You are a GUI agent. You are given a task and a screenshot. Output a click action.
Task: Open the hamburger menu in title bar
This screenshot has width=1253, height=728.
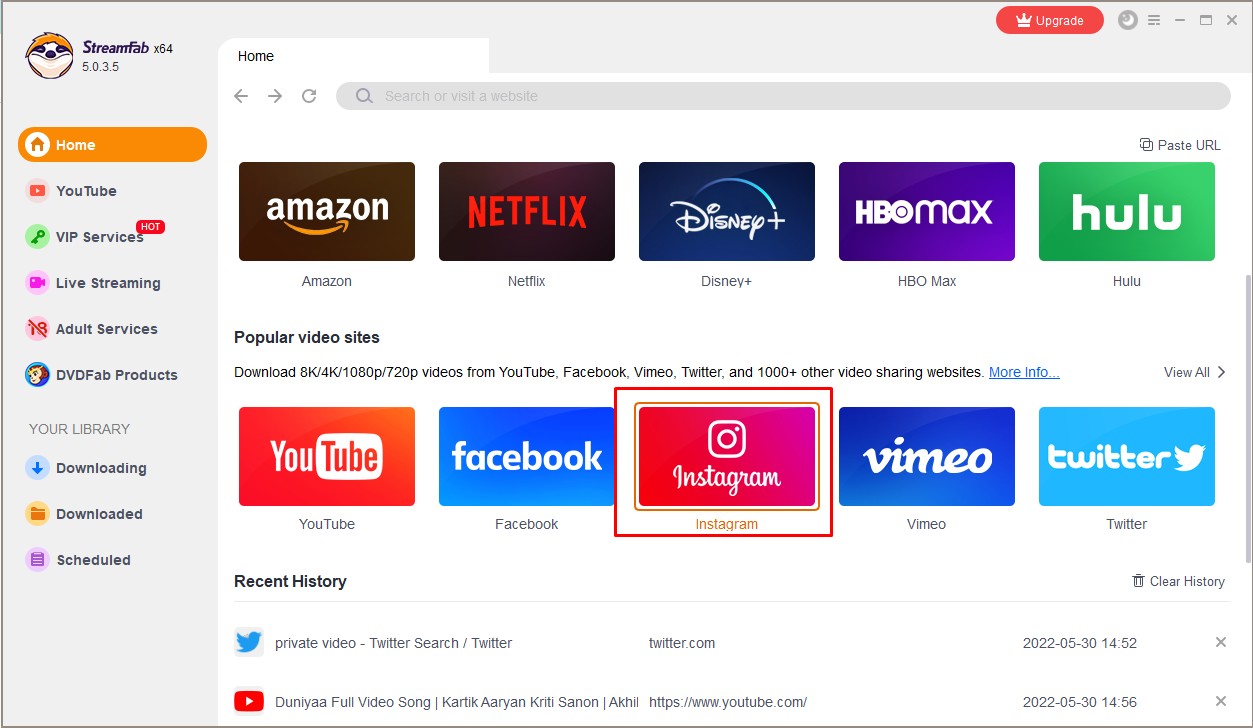1155,20
